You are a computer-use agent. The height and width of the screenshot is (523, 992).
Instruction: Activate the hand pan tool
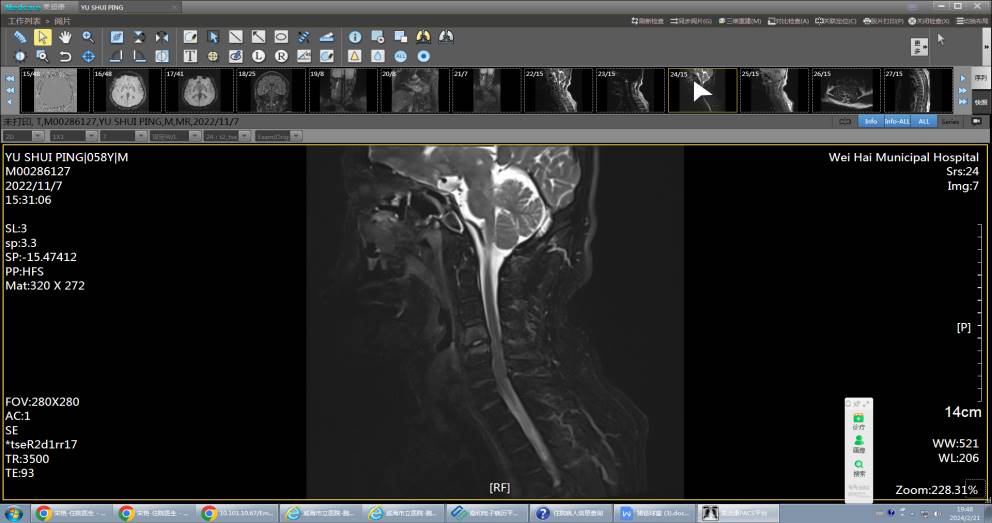click(x=65, y=37)
